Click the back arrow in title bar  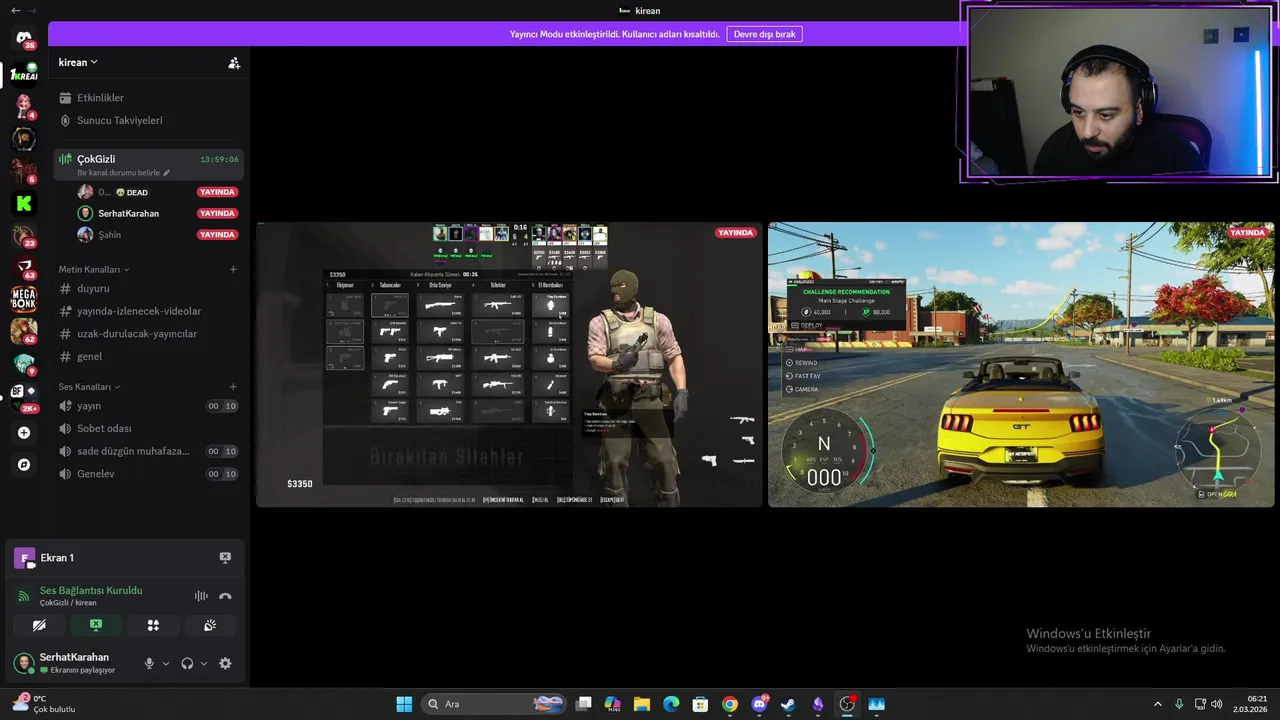pyautogui.click(x=15, y=10)
